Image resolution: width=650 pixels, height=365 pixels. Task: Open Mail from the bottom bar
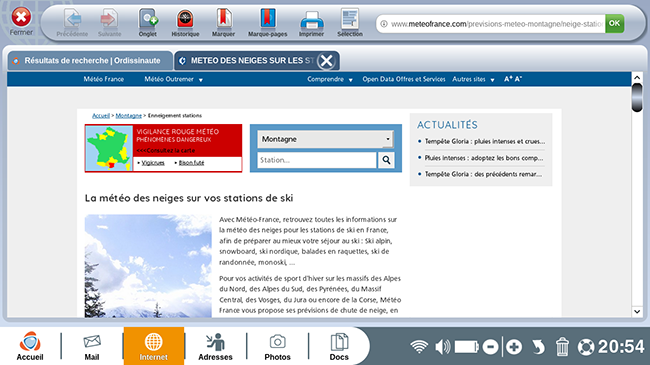[x=92, y=346]
